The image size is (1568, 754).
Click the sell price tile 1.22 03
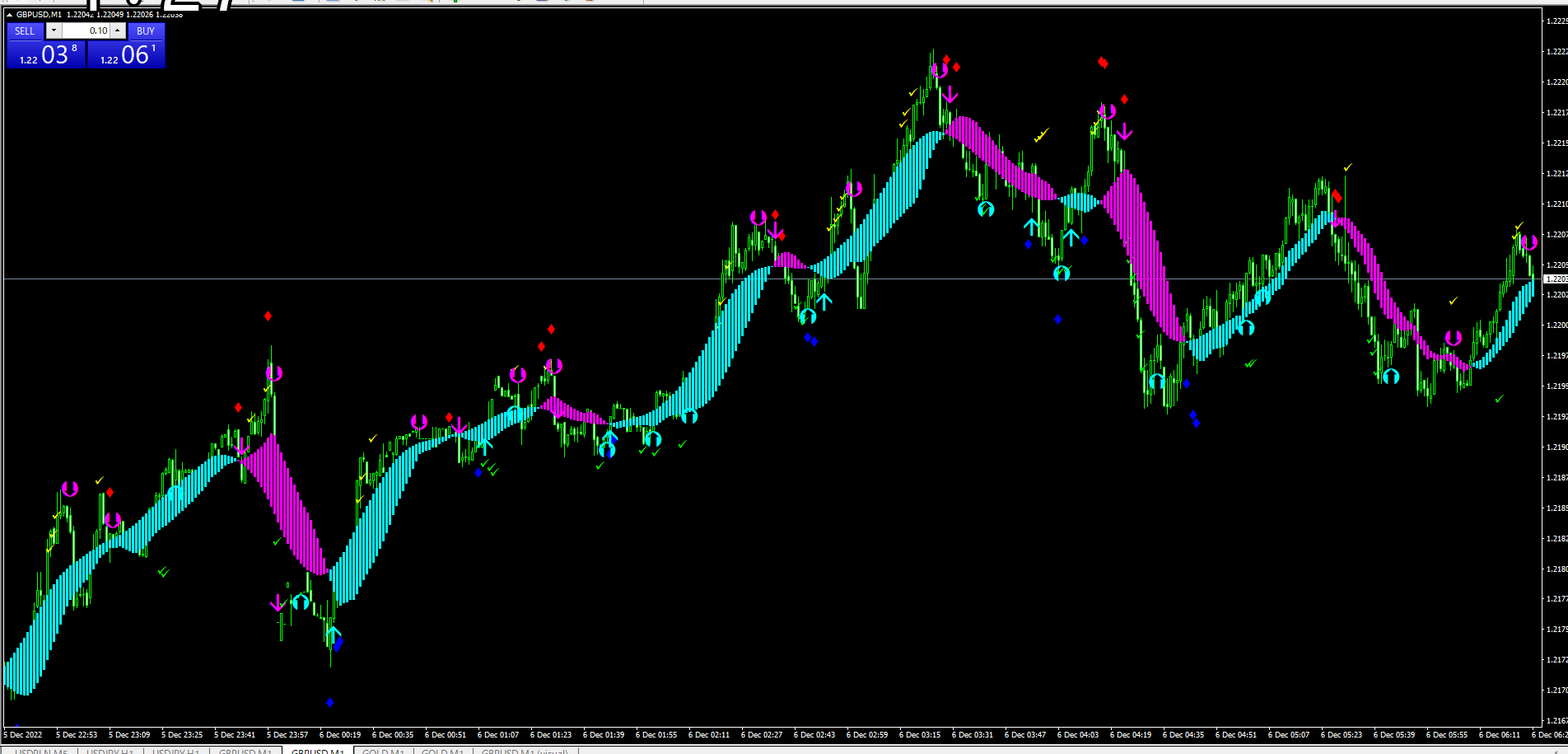[46, 54]
